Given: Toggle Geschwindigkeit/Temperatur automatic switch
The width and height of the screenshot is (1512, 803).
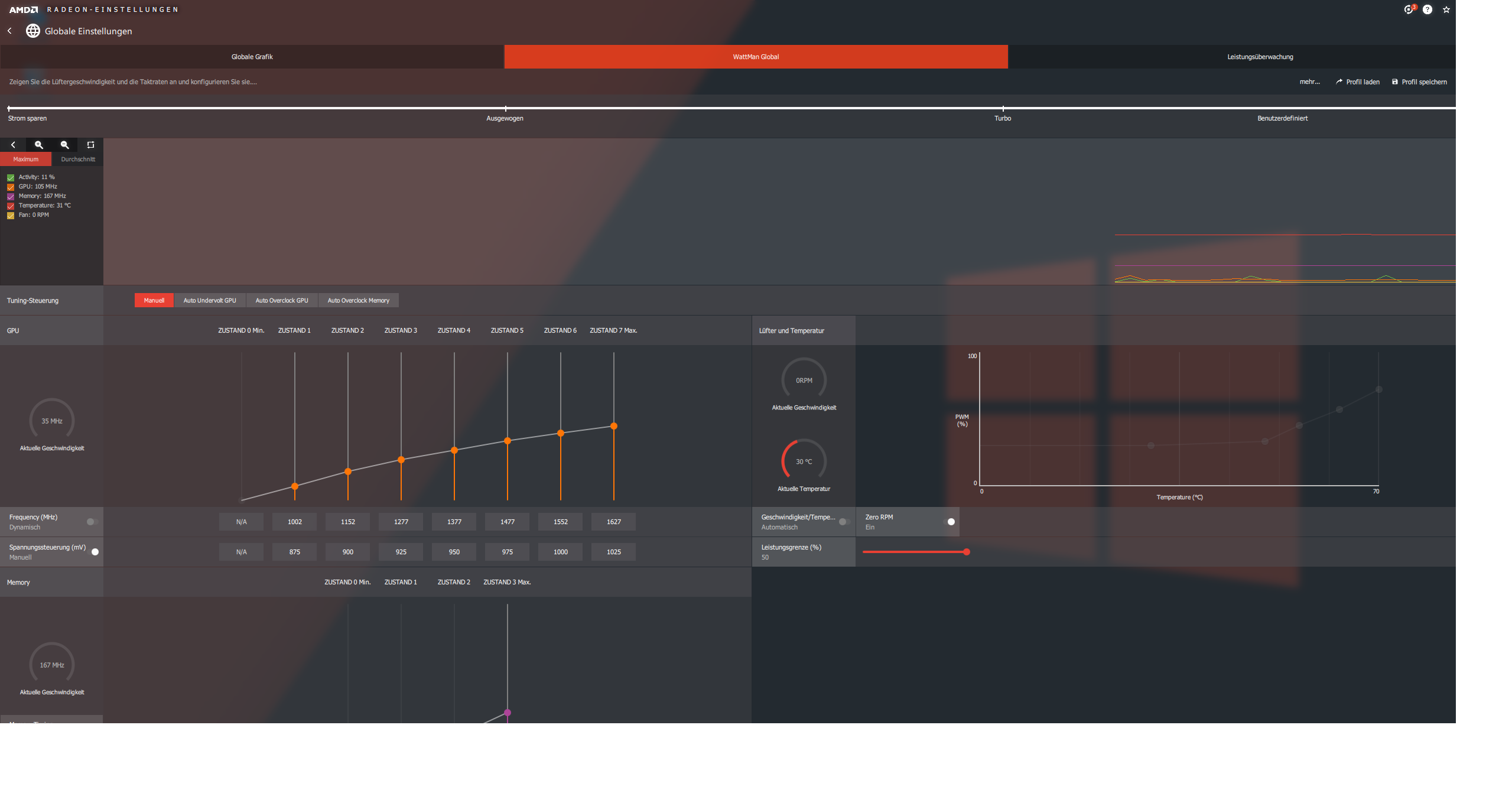Looking at the screenshot, I should click(844, 522).
